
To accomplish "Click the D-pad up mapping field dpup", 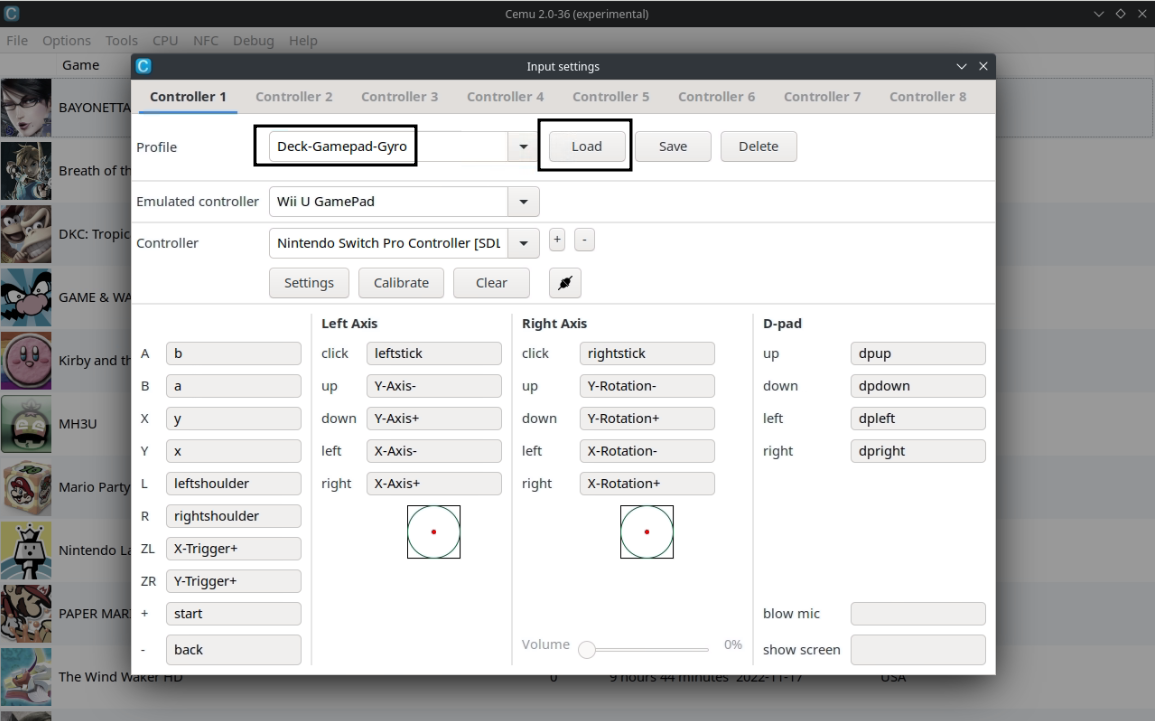I will (918, 354).
